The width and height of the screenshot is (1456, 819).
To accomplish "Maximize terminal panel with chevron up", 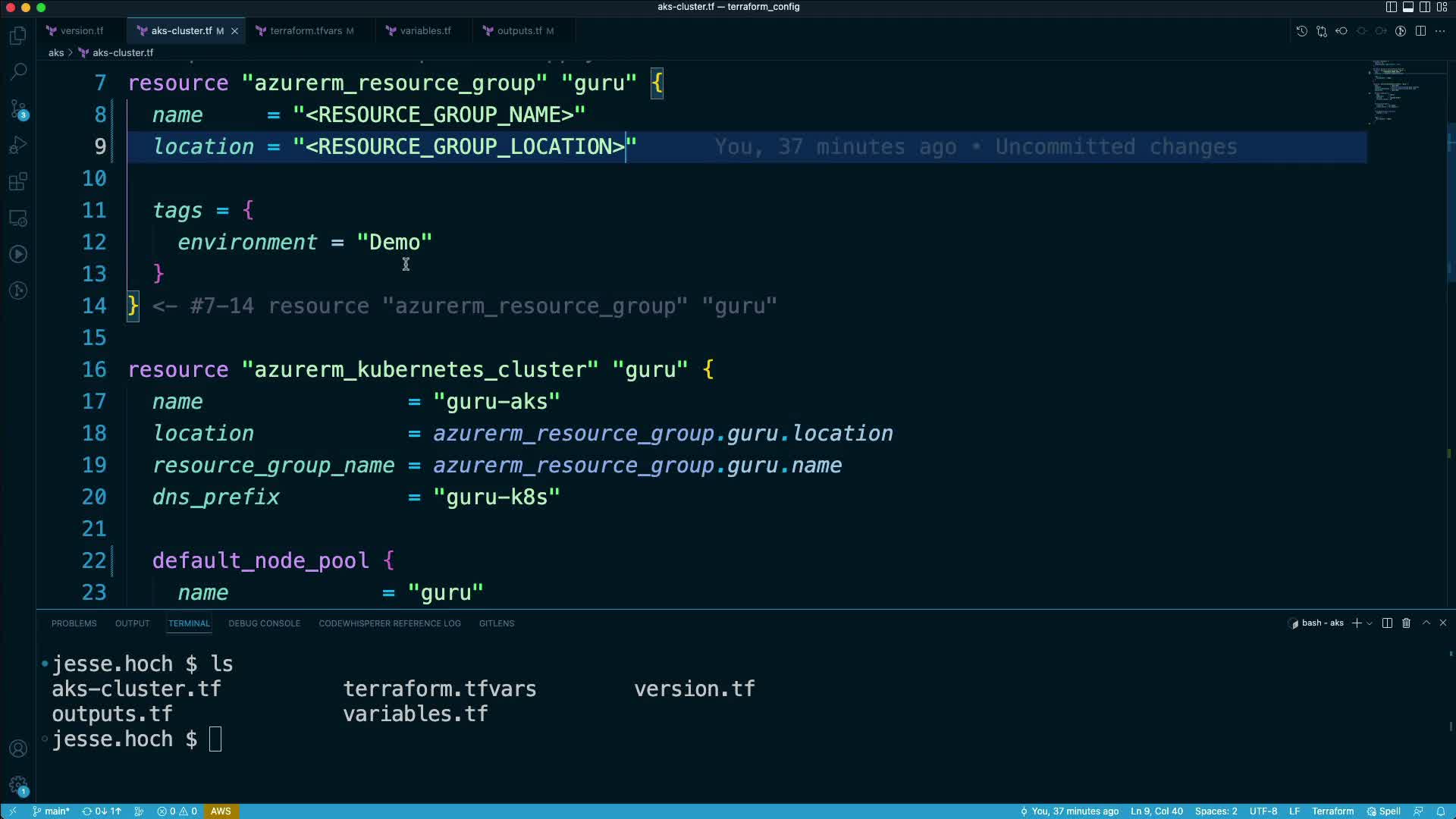I will click(x=1426, y=623).
